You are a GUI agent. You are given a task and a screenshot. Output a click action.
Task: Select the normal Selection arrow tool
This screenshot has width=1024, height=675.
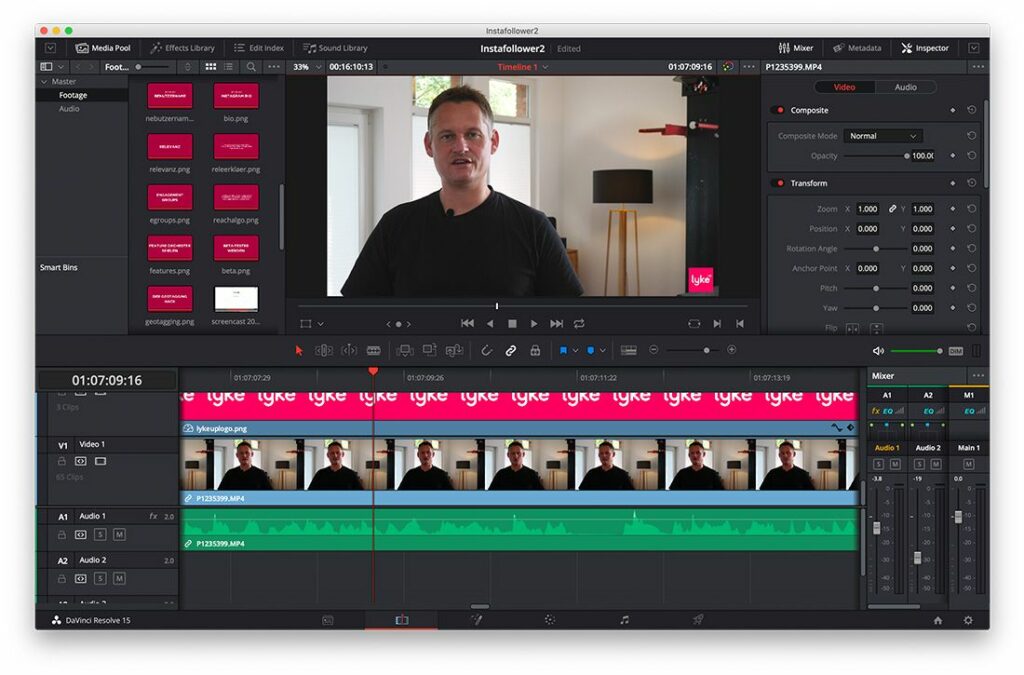click(x=298, y=351)
